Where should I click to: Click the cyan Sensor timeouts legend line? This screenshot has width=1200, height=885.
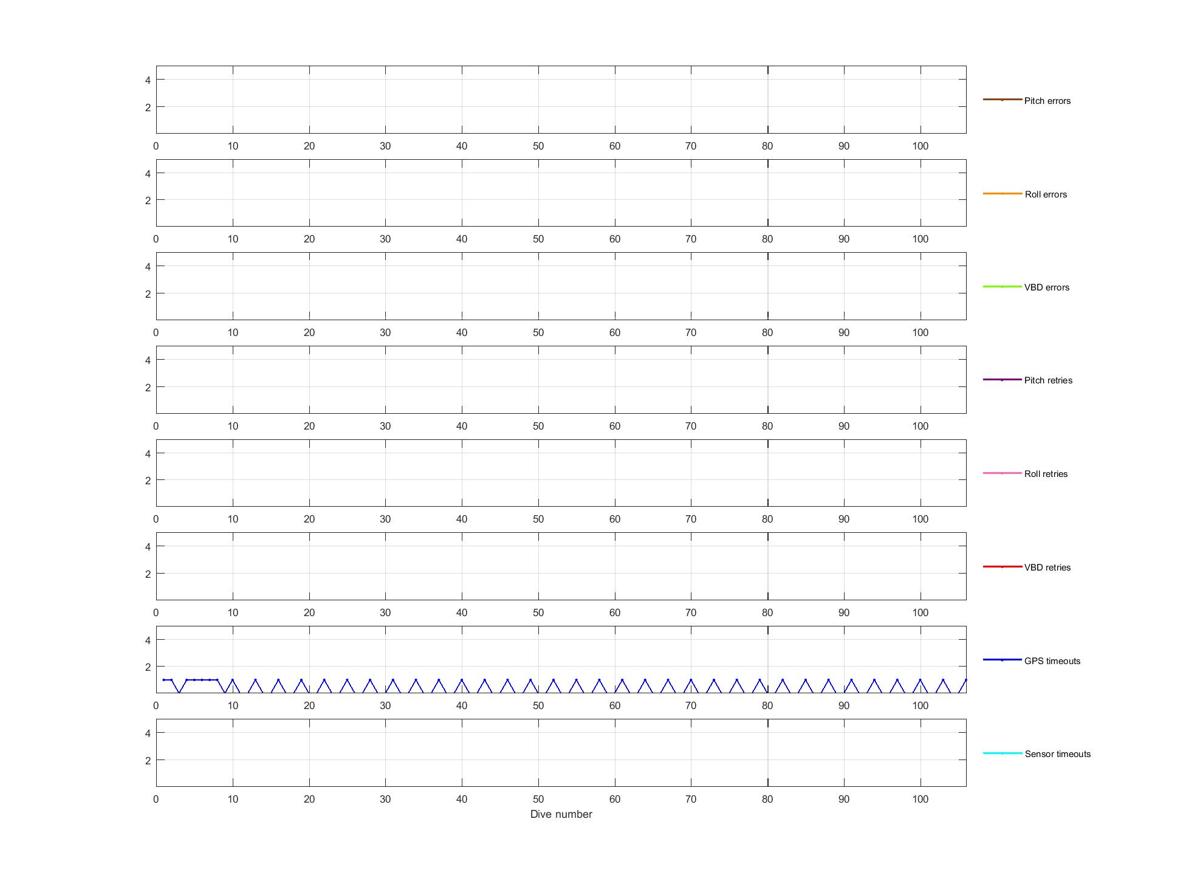tap(1002, 753)
